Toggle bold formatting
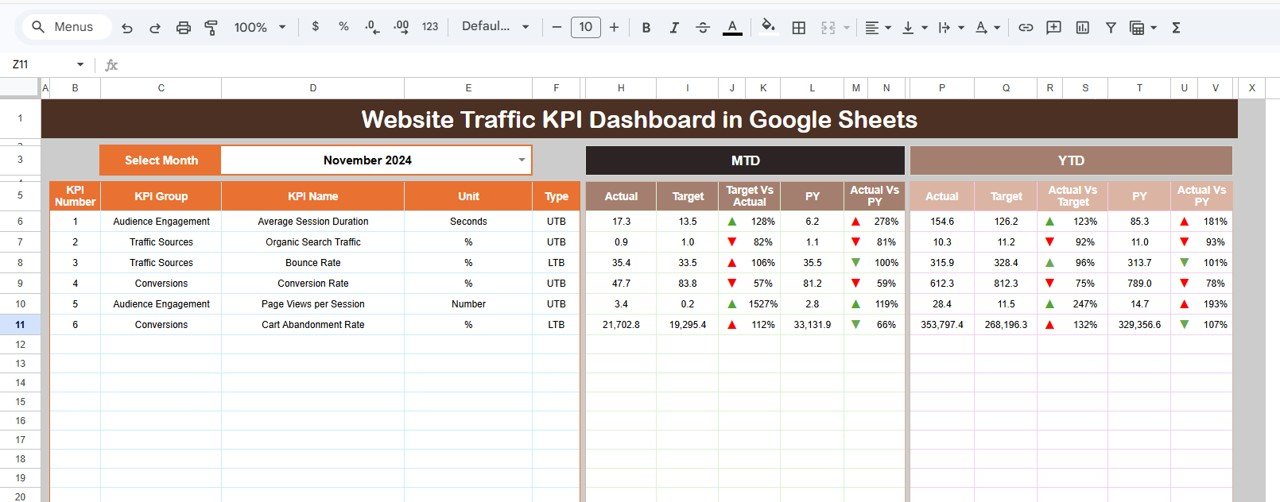 point(646,28)
